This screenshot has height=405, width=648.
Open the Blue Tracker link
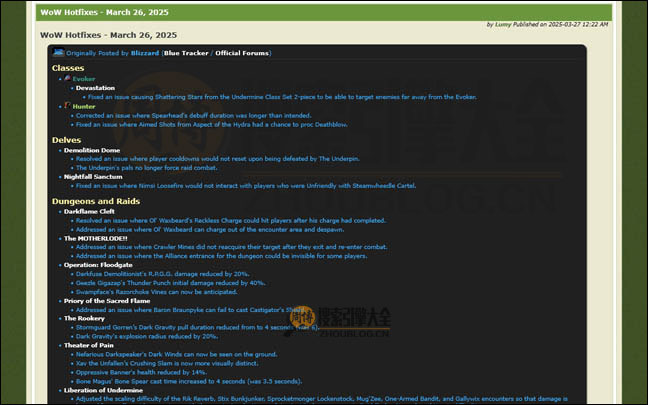coord(186,53)
